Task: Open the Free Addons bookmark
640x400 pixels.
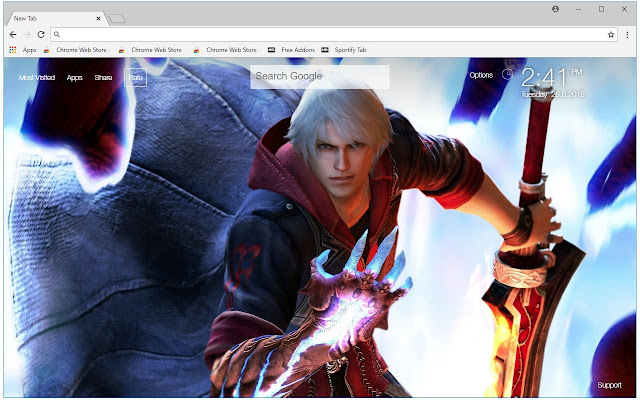Action: (x=291, y=50)
